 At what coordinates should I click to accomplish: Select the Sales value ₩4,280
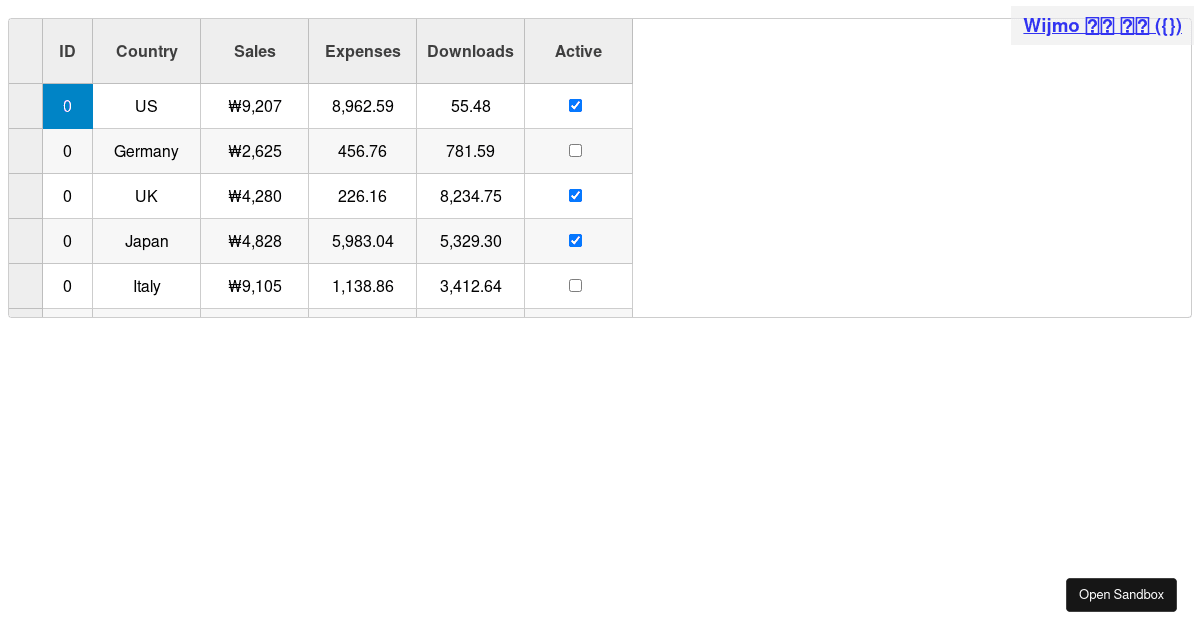[x=255, y=196]
